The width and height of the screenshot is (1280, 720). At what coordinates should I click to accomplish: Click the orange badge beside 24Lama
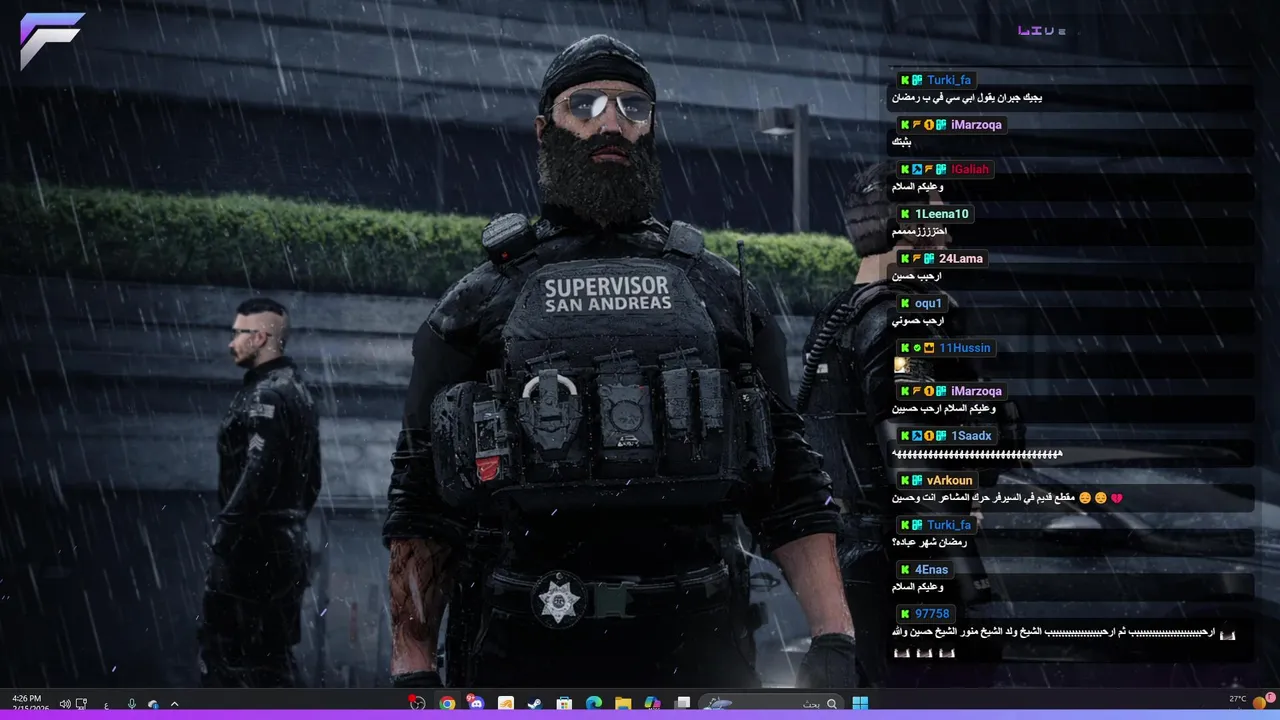[x=917, y=258]
